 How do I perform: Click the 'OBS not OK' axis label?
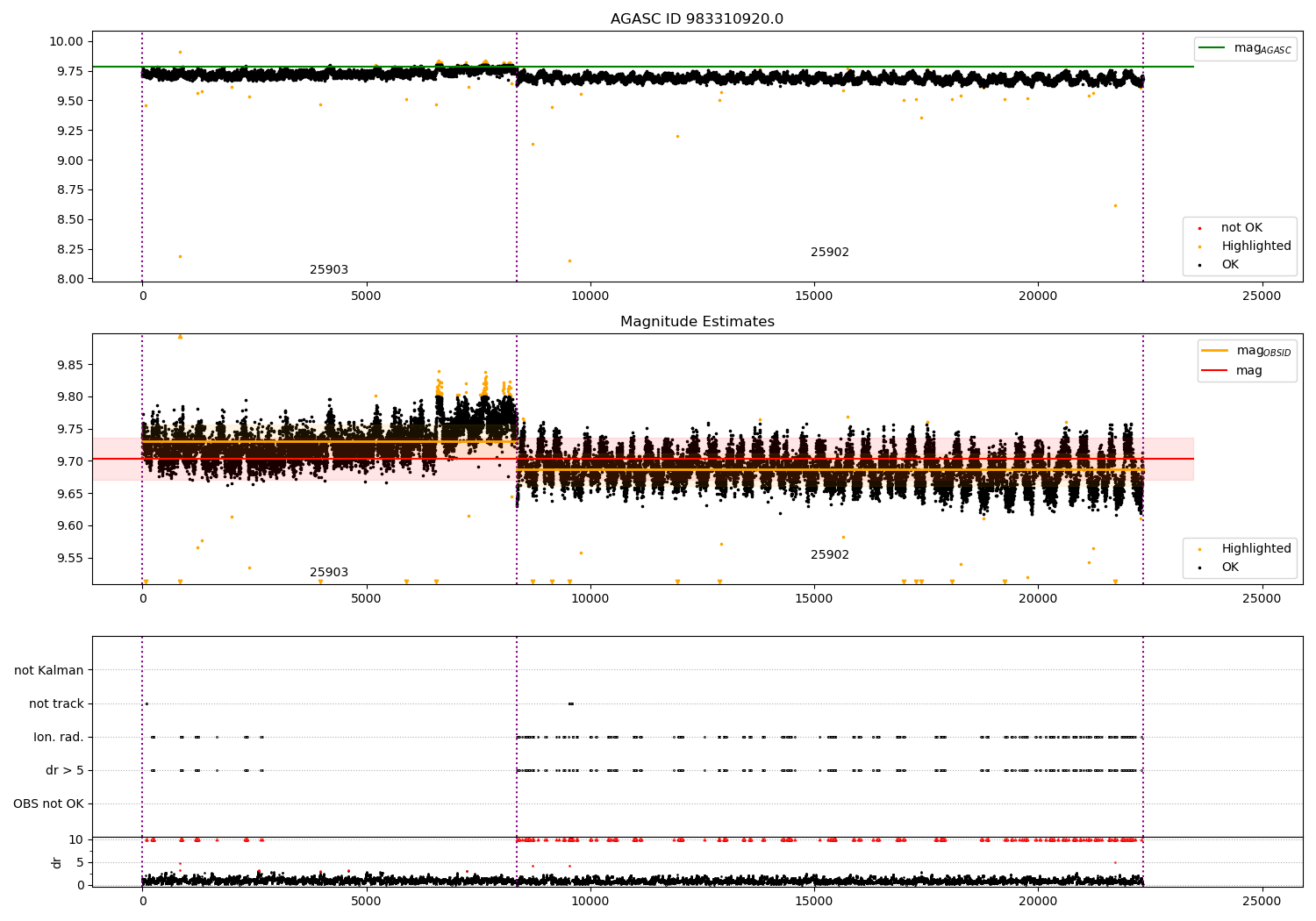48,804
